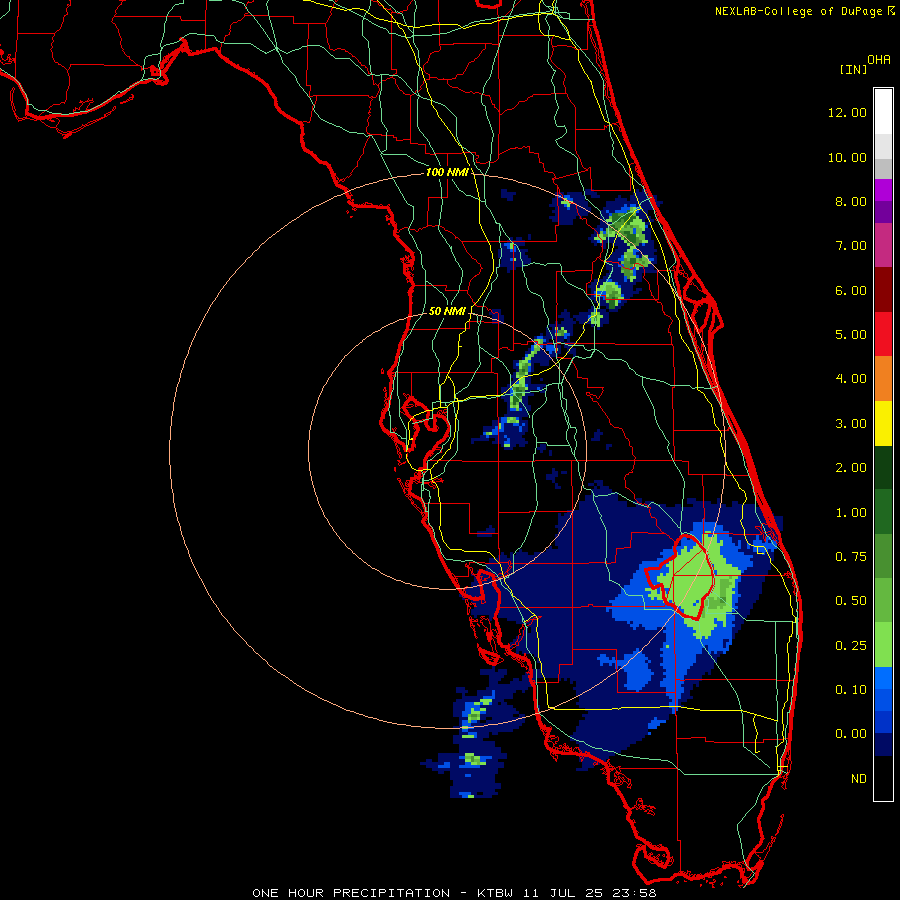Select the 12.00 legend value
The image size is (900, 900).
point(847,112)
